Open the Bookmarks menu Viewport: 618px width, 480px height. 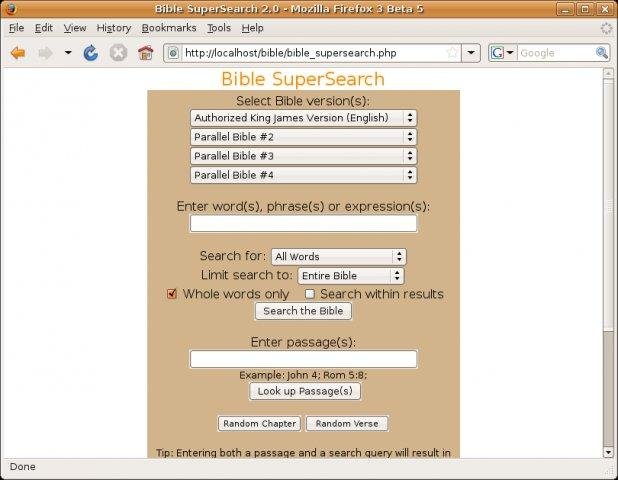(169, 28)
